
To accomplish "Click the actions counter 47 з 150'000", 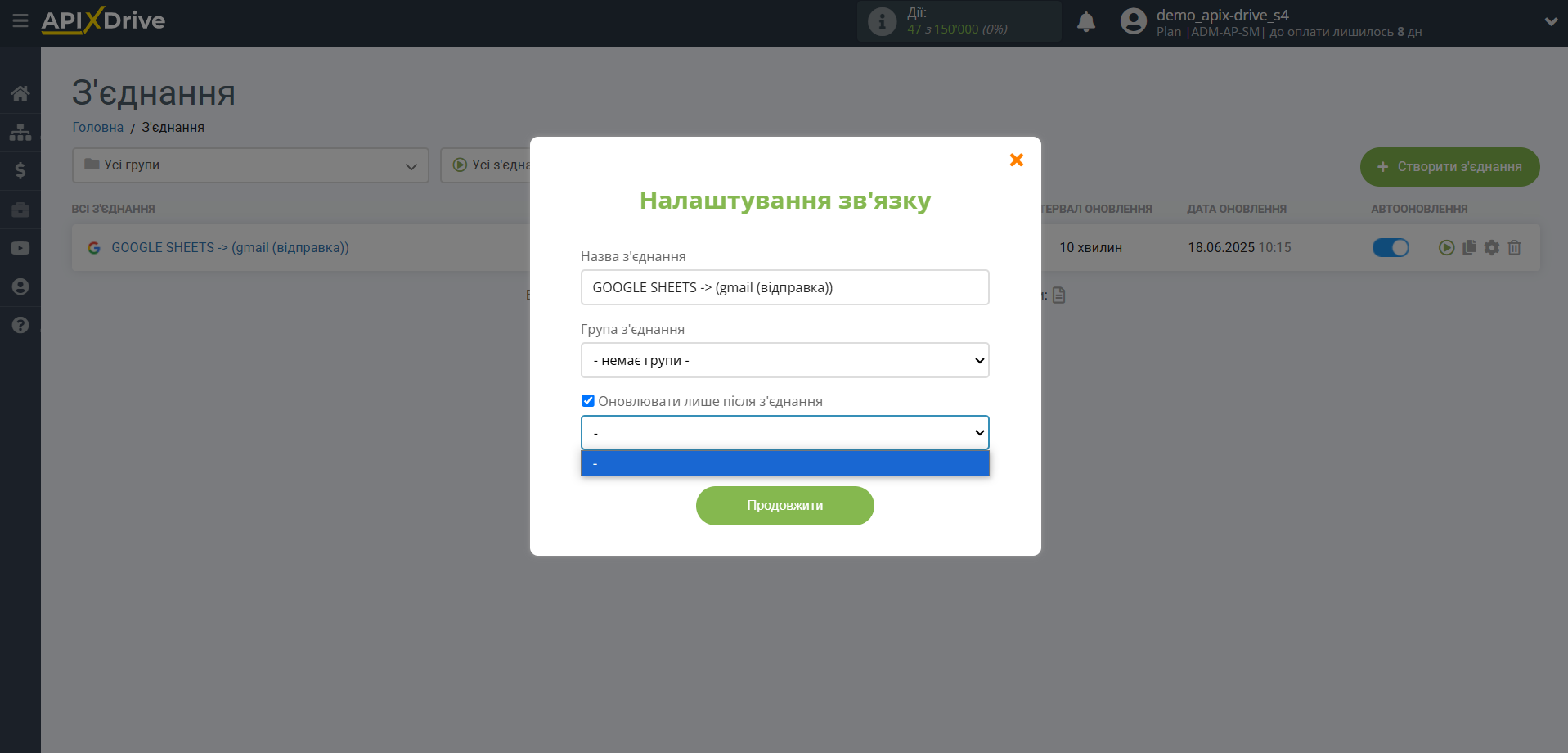I will click(957, 29).
